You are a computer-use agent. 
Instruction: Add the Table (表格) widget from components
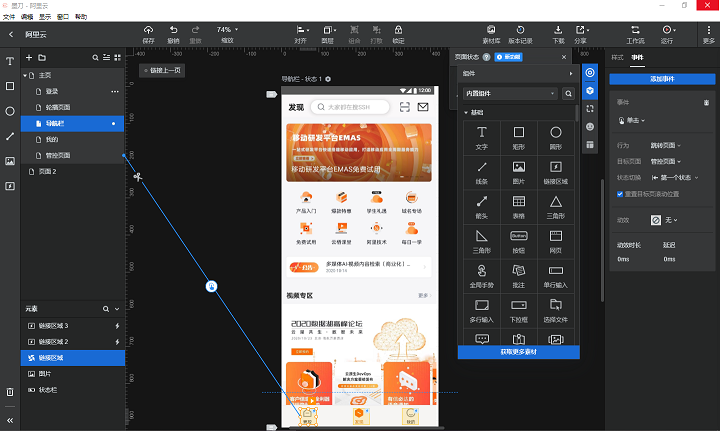[518, 207]
